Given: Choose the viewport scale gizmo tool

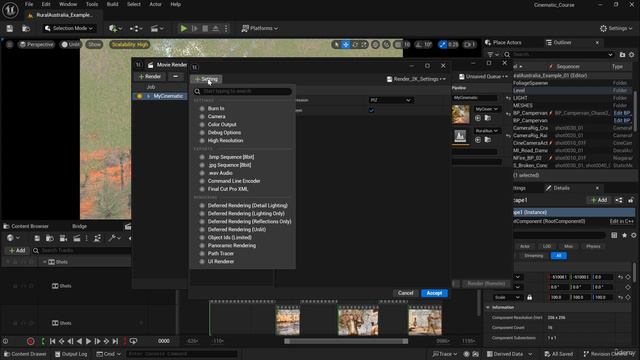Looking at the screenshot, I should click(x=364, y=44).
